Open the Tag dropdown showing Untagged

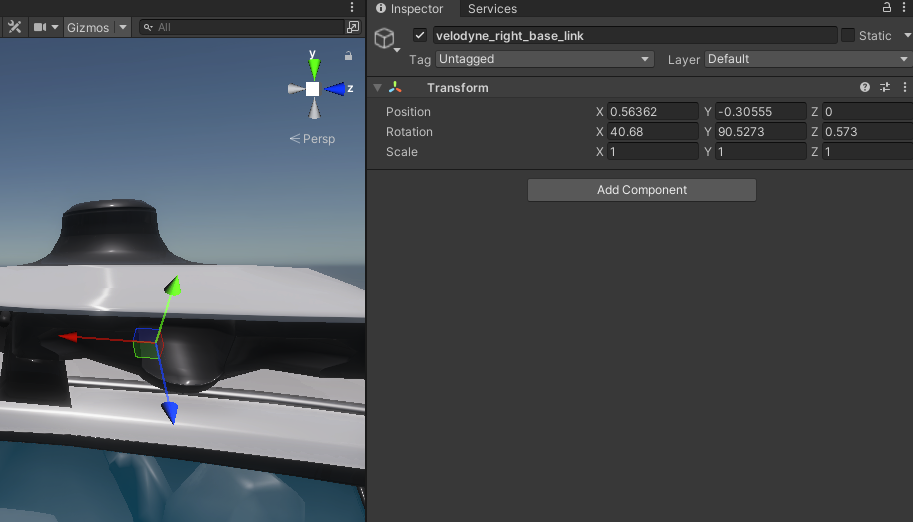point(545,59)
